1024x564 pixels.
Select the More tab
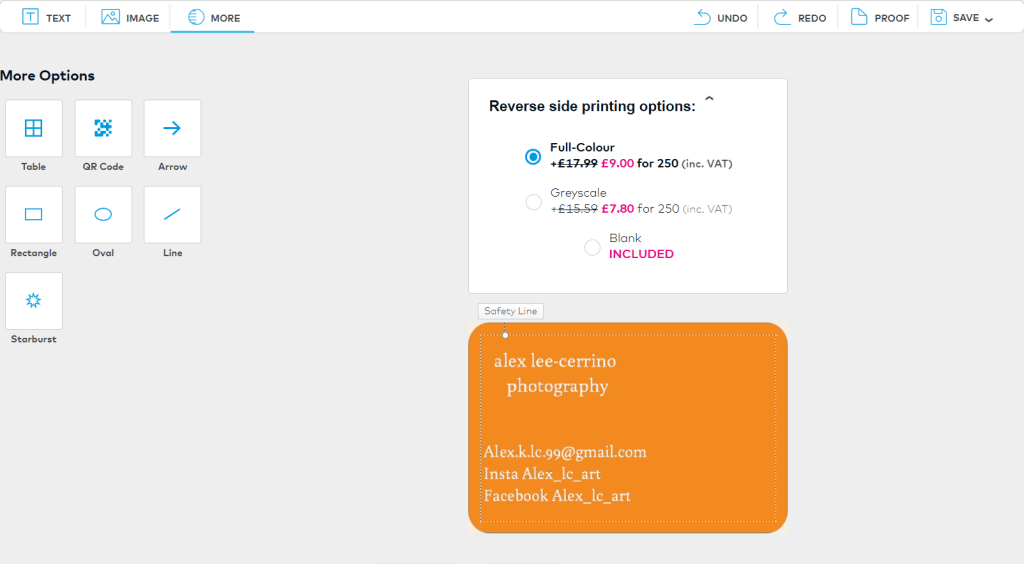(x=212, y=17)
